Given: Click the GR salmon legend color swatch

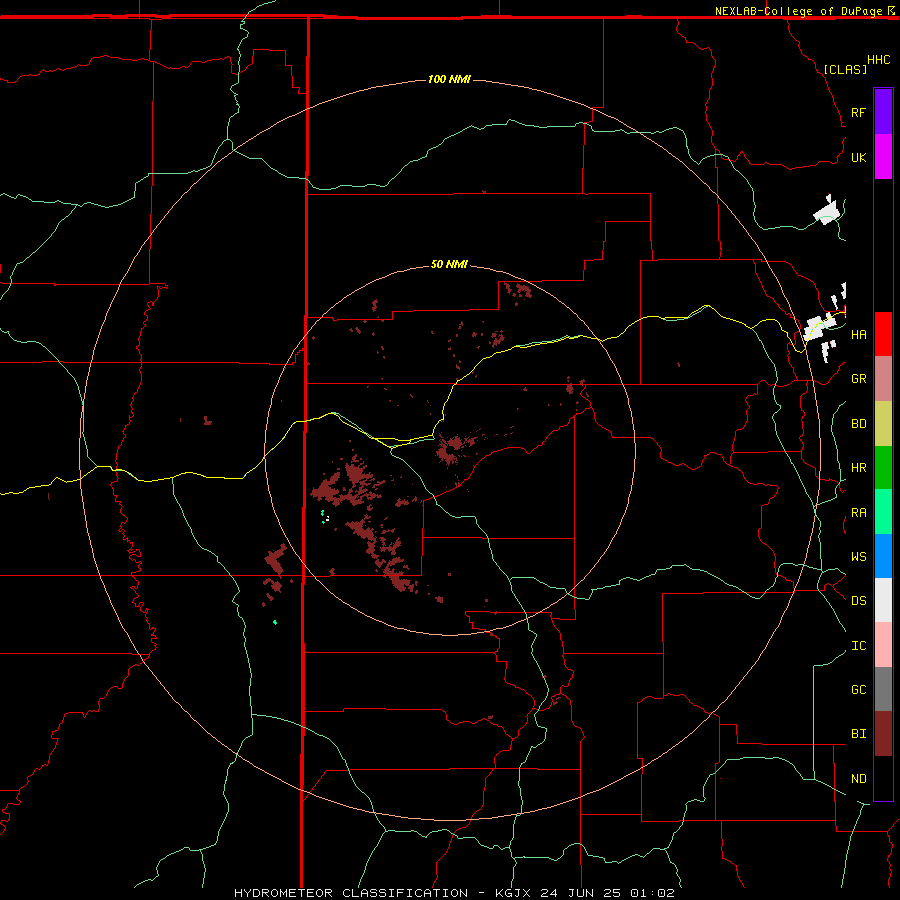Looking at the screenshot, I should click(883, 379).
